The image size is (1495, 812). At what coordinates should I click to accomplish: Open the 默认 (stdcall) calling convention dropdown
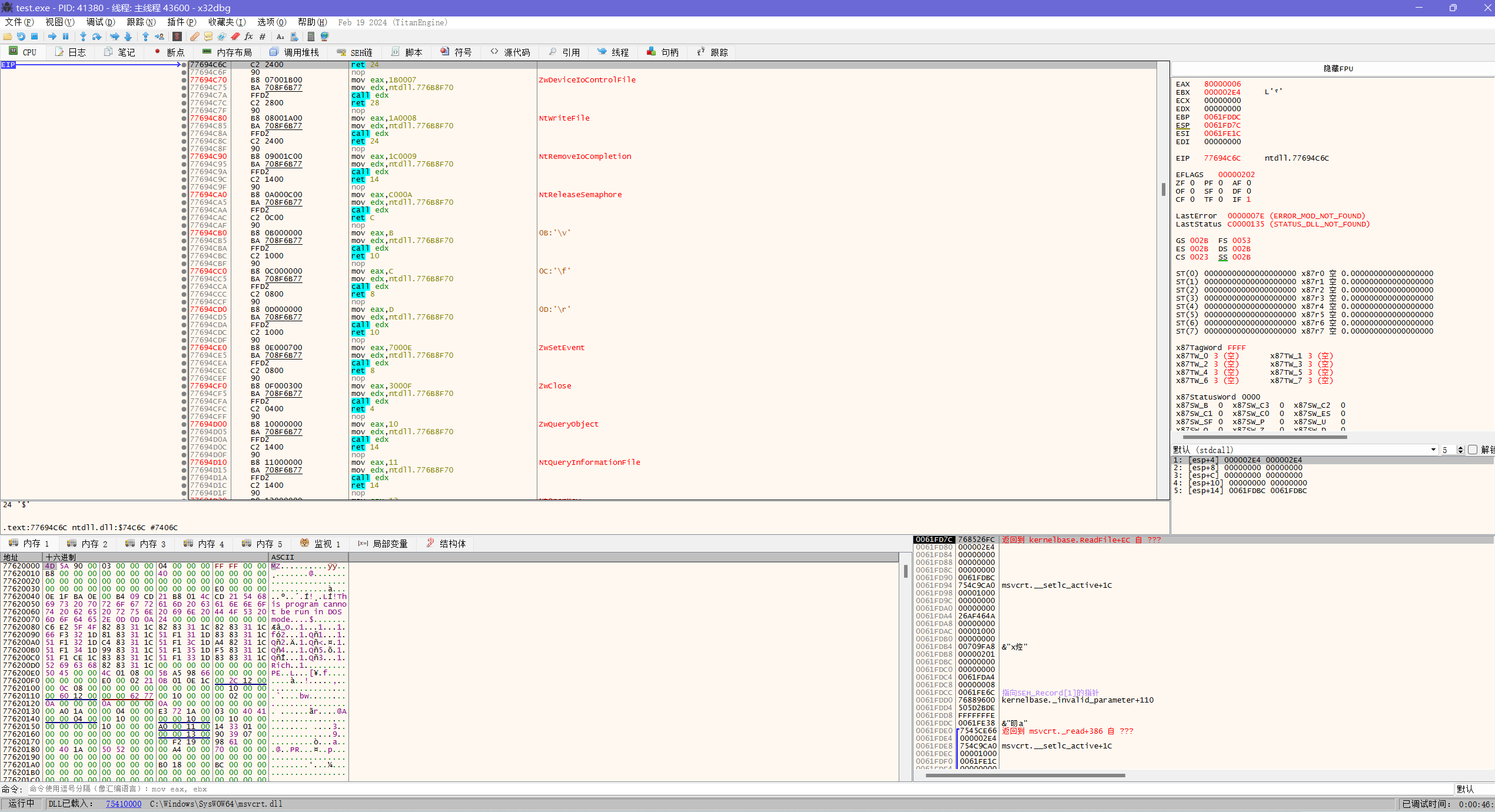point(1305,450)
